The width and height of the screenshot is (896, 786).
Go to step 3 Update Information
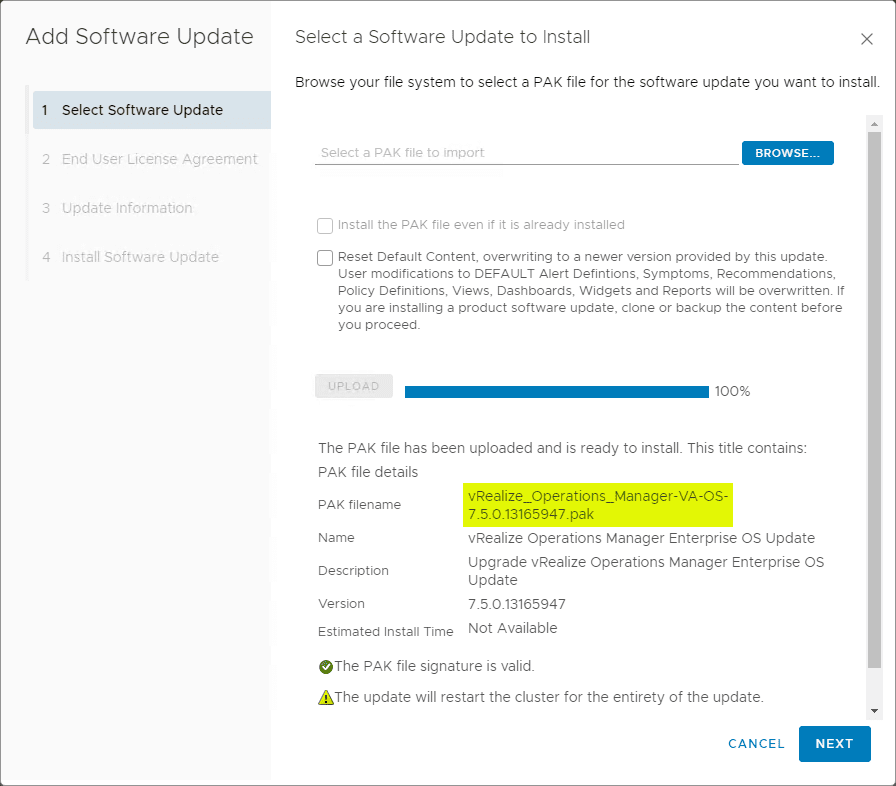point(117,208)
